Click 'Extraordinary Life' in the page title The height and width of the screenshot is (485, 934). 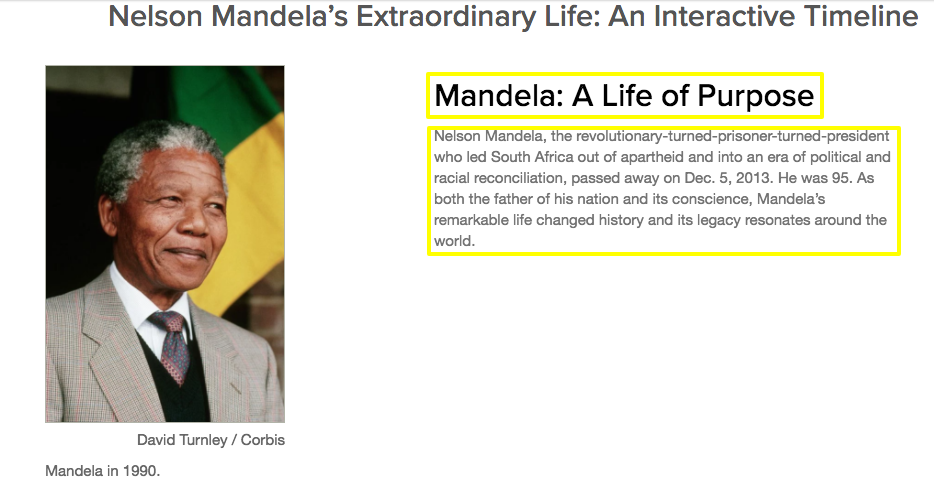478,16
